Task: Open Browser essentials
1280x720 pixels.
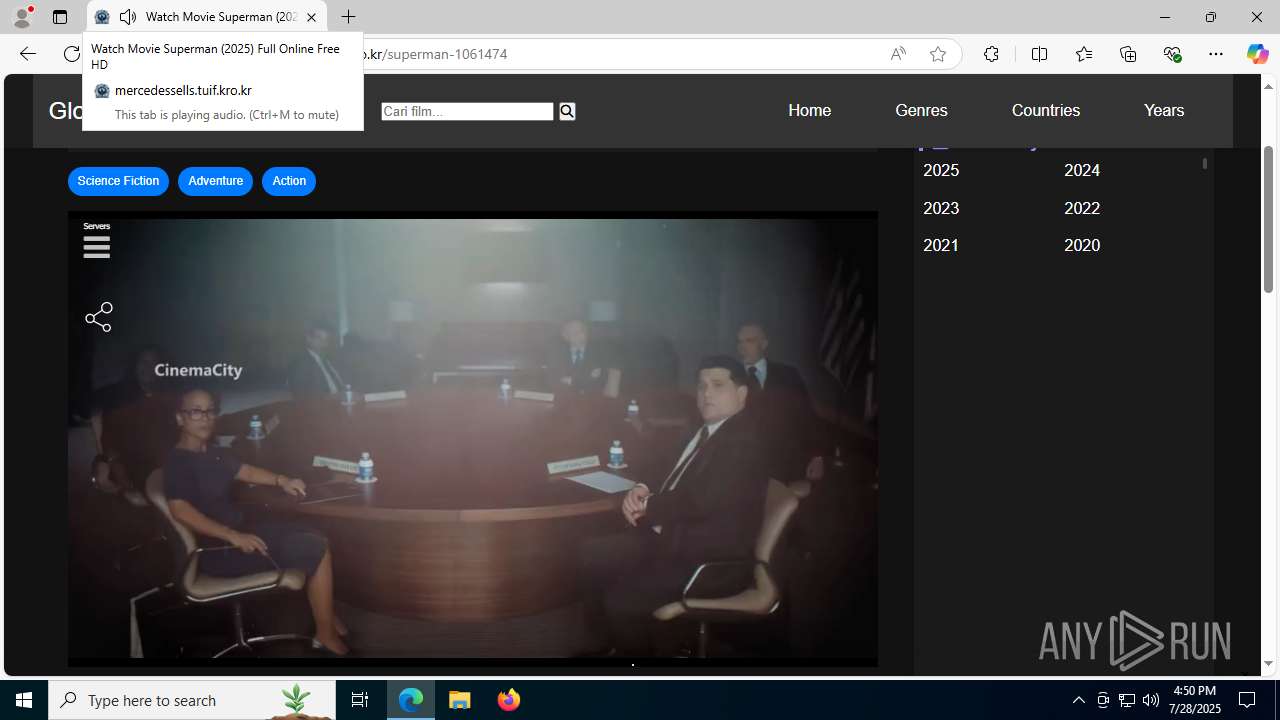Action: [1172, 54]
